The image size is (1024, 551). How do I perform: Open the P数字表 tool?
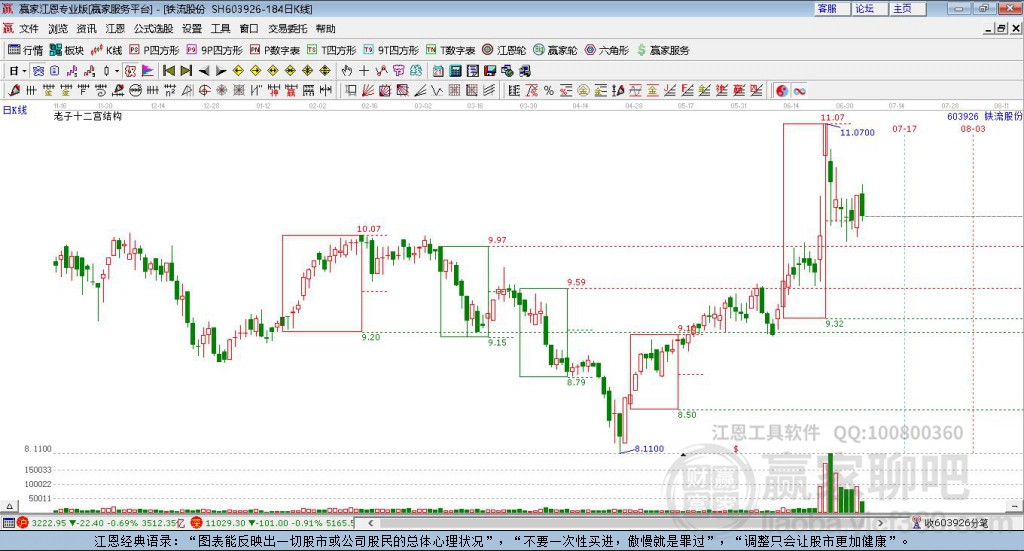click(x=274, y=50)
